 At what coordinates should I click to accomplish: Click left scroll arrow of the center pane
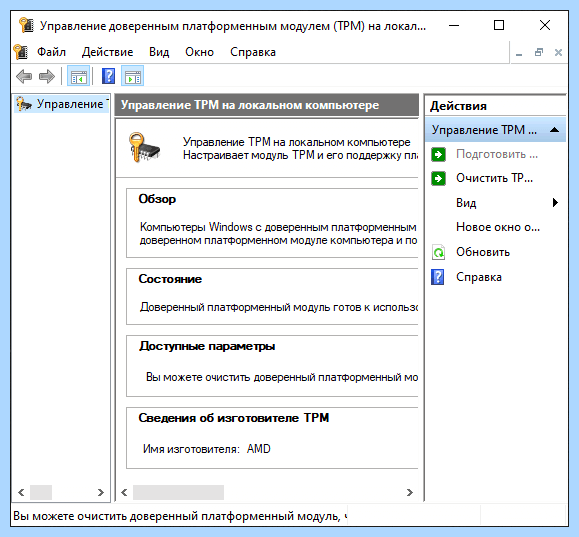124,492
